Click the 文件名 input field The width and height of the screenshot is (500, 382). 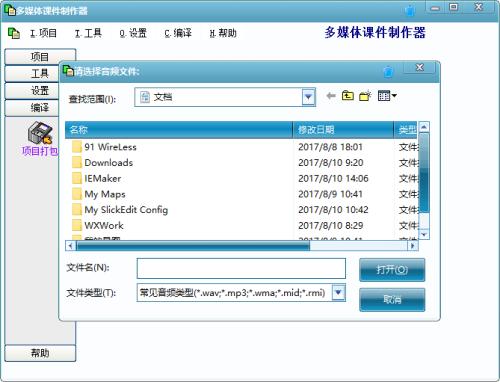[x=241, y=268]
